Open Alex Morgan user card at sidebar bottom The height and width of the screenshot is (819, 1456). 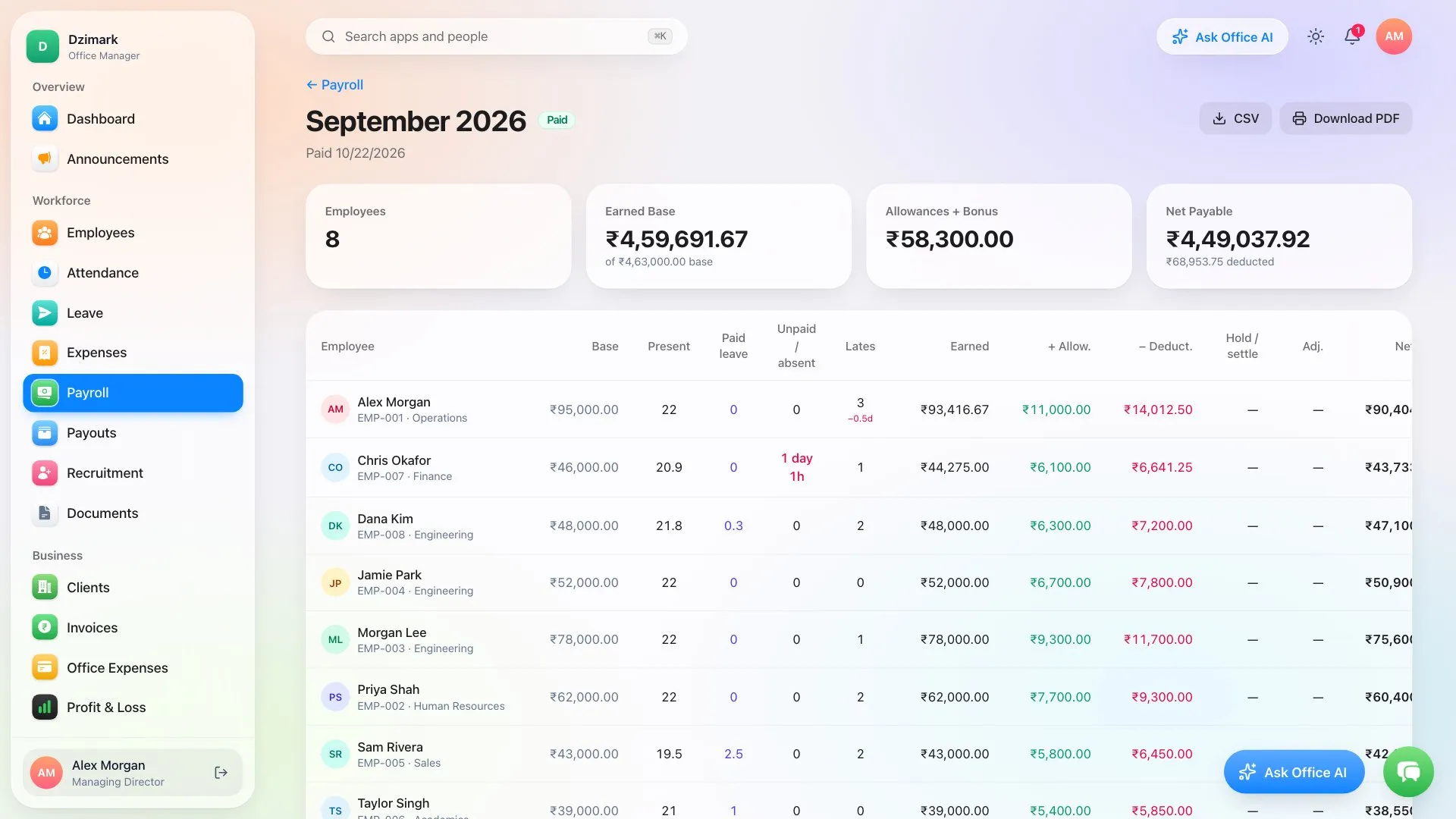pos(133,773)
